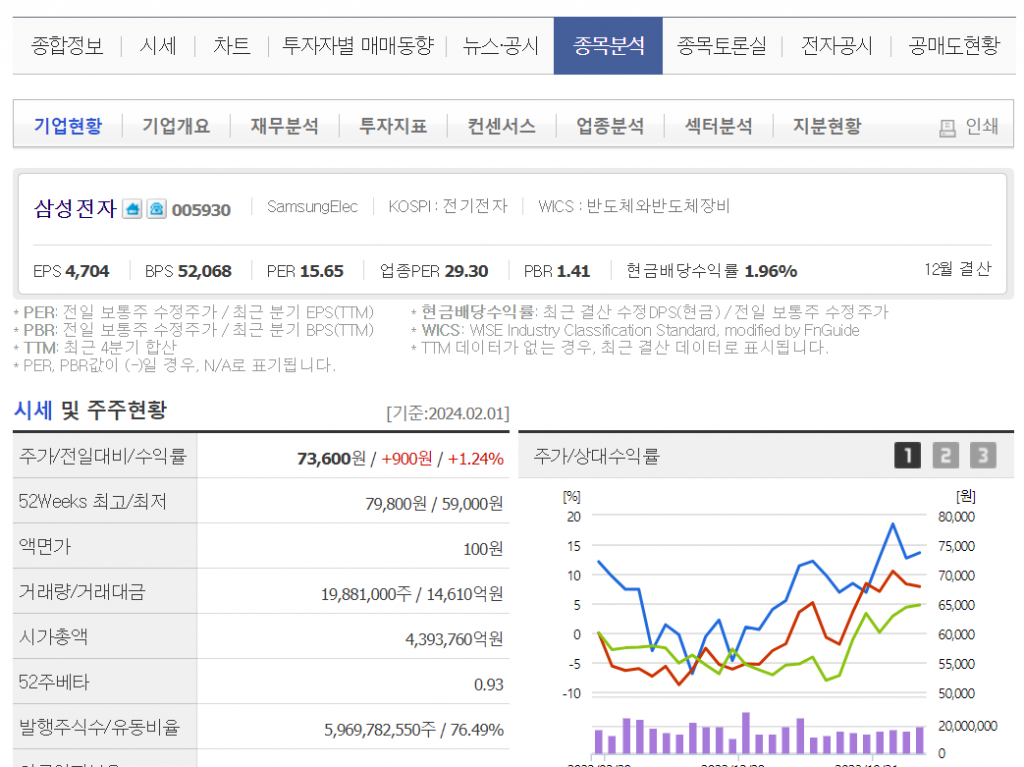
Task: Click 5,969,782,550주 / 76.49% cell
Action: [x=414, y=730]
